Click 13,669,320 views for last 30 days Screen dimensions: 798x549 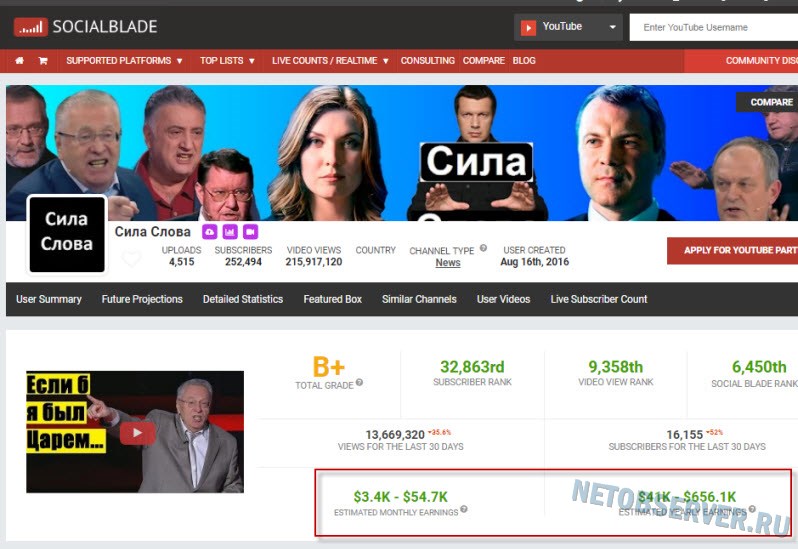click(395, 435)
